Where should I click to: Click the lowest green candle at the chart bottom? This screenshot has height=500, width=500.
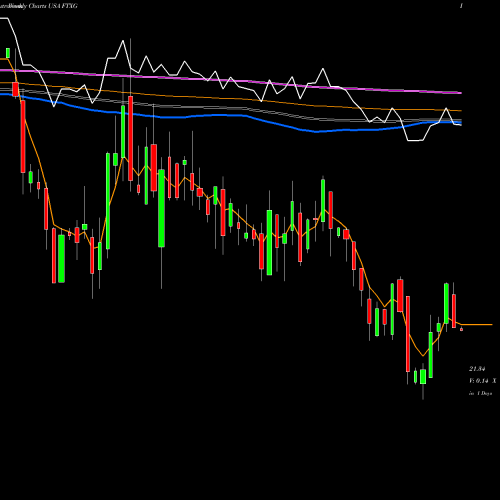[x=423, y=376]
